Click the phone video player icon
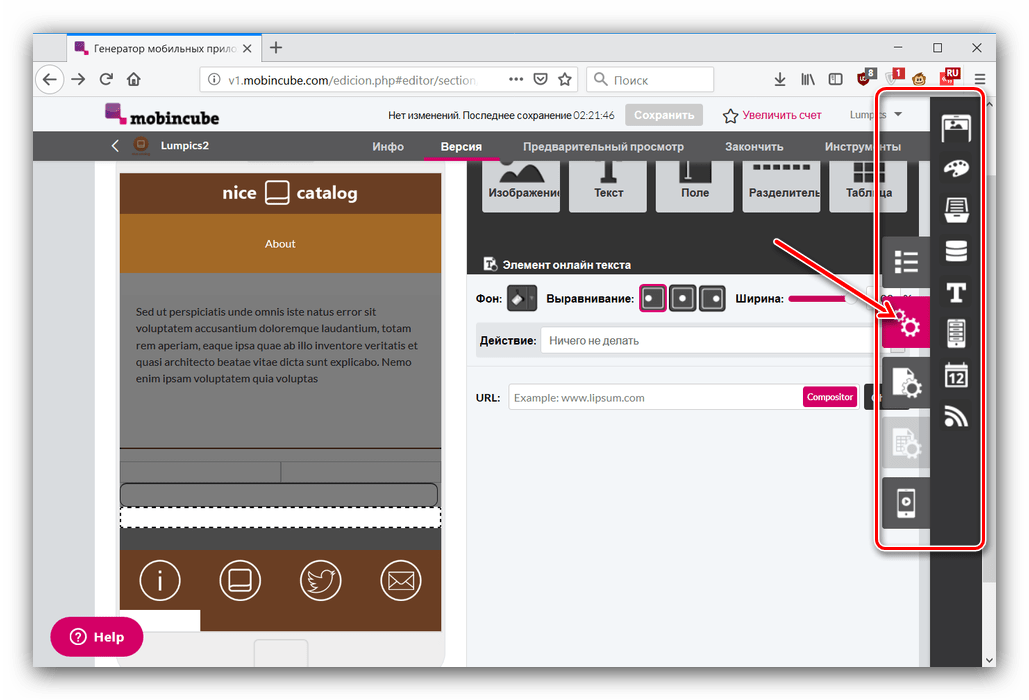Screen dimensions: 1029x700 (906, 503)
